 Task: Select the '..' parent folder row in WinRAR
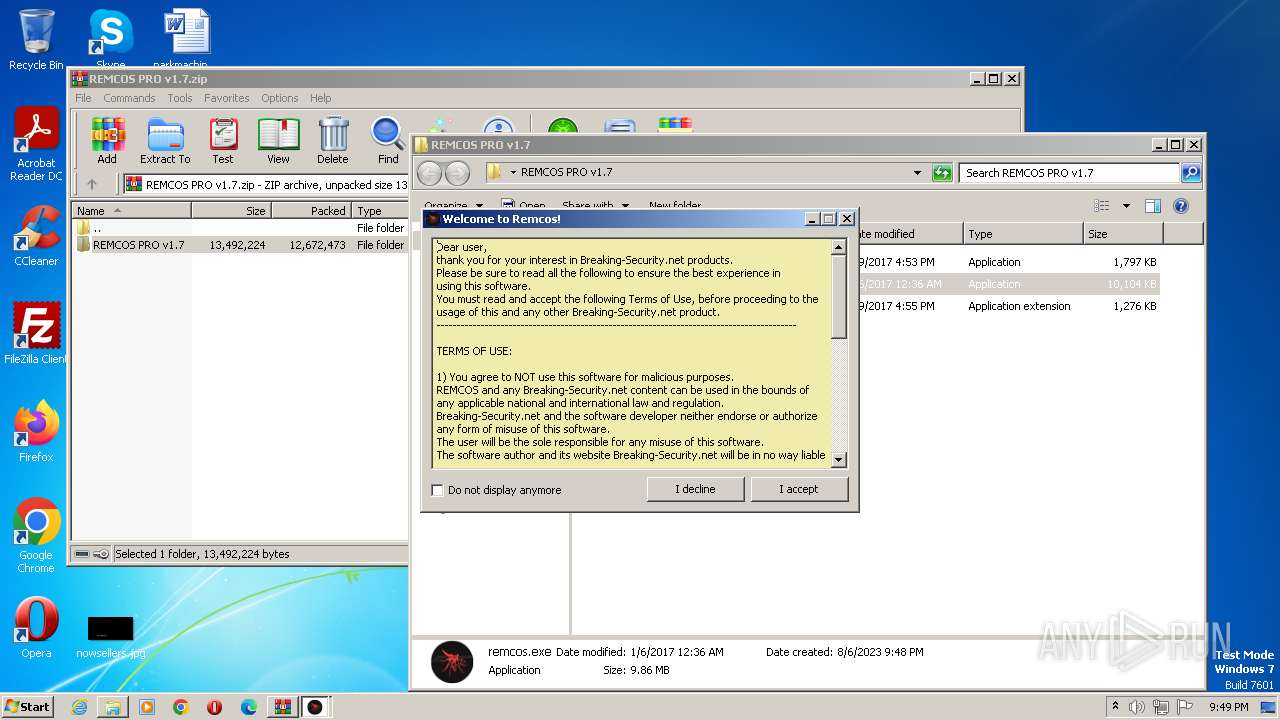(x=240, y=228)
